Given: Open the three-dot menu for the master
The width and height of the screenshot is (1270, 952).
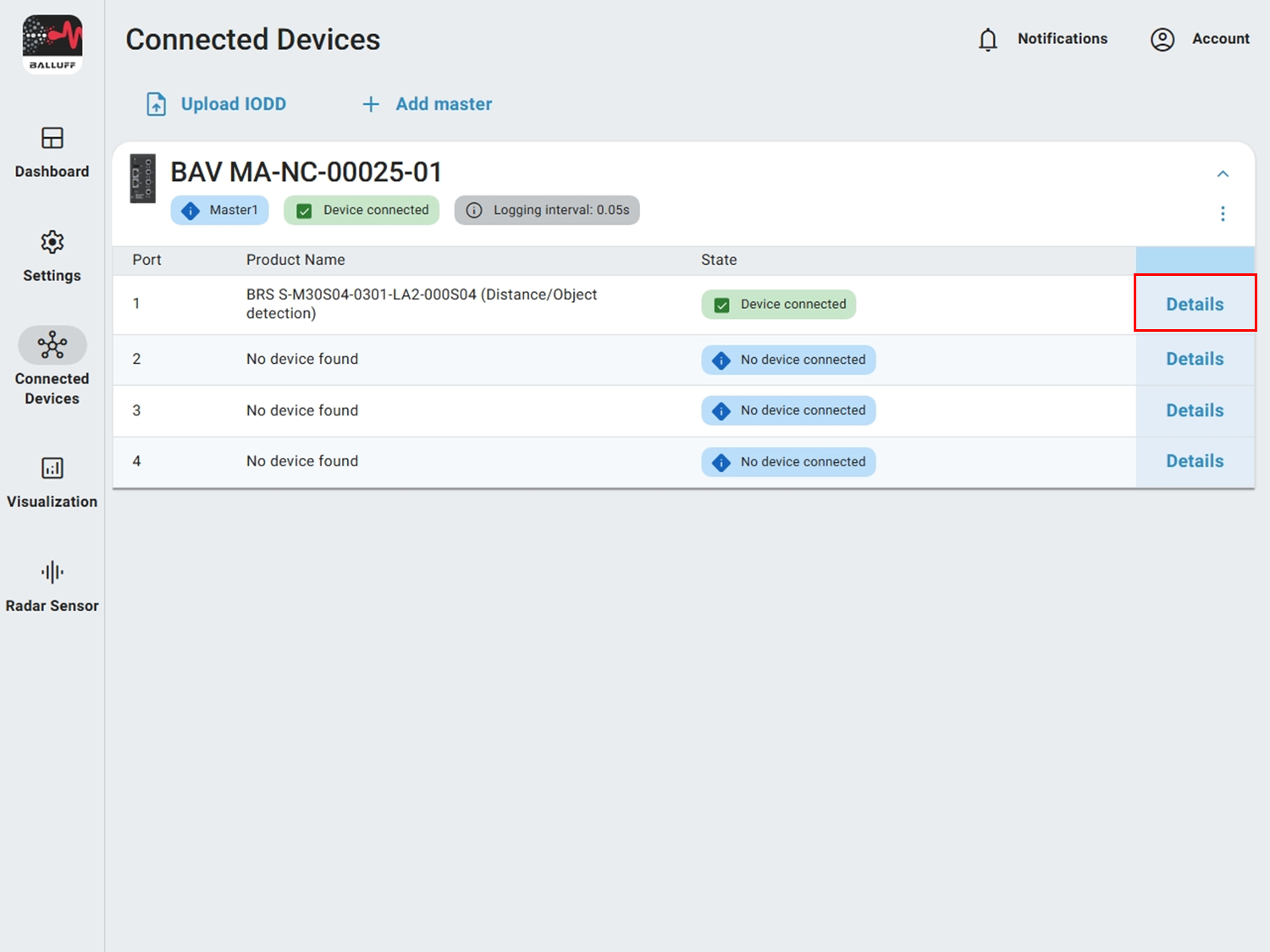Looking at the screenshot, I should tap(1223, 213).
